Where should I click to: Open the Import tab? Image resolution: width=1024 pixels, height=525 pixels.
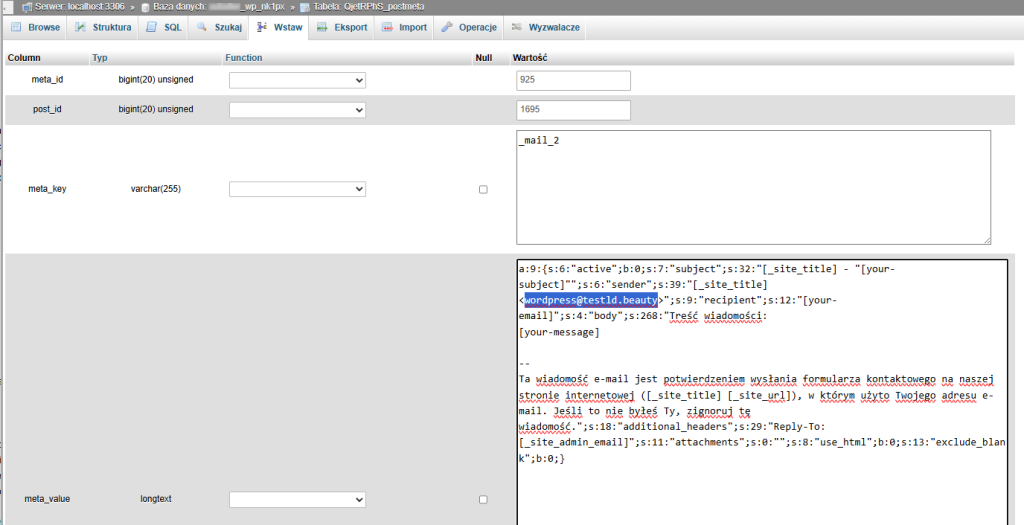404,27
